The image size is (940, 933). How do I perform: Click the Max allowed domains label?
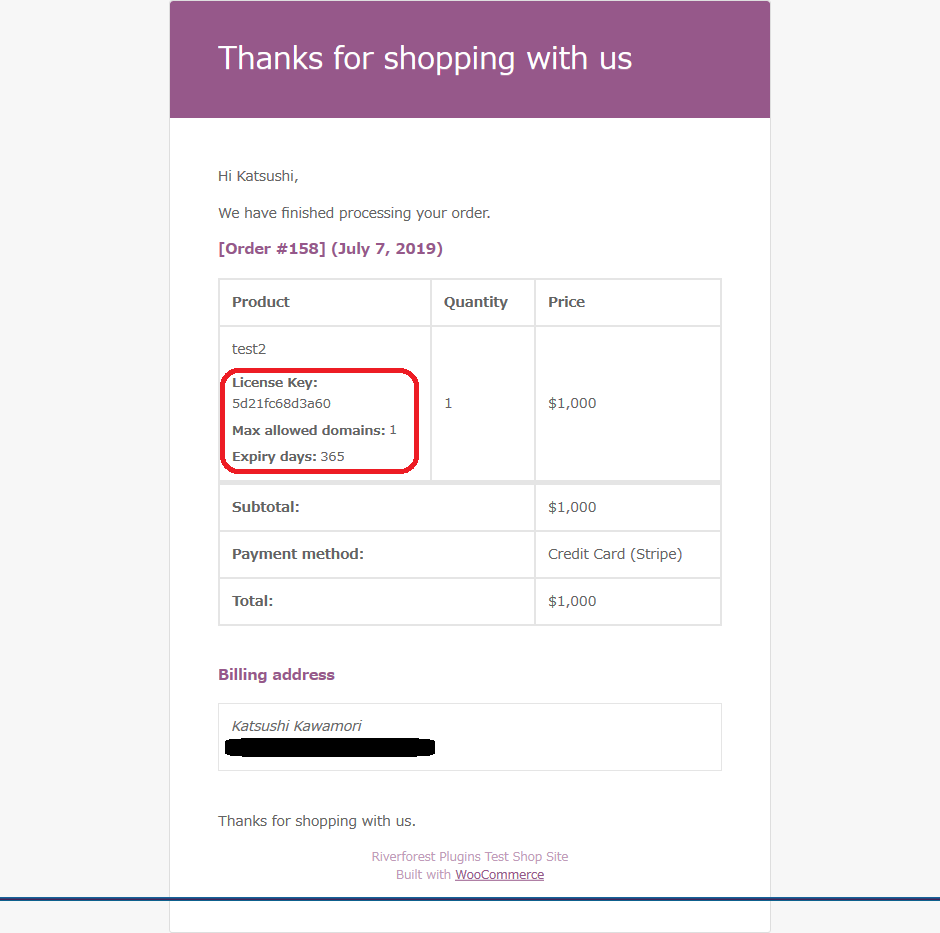point(308,430)
